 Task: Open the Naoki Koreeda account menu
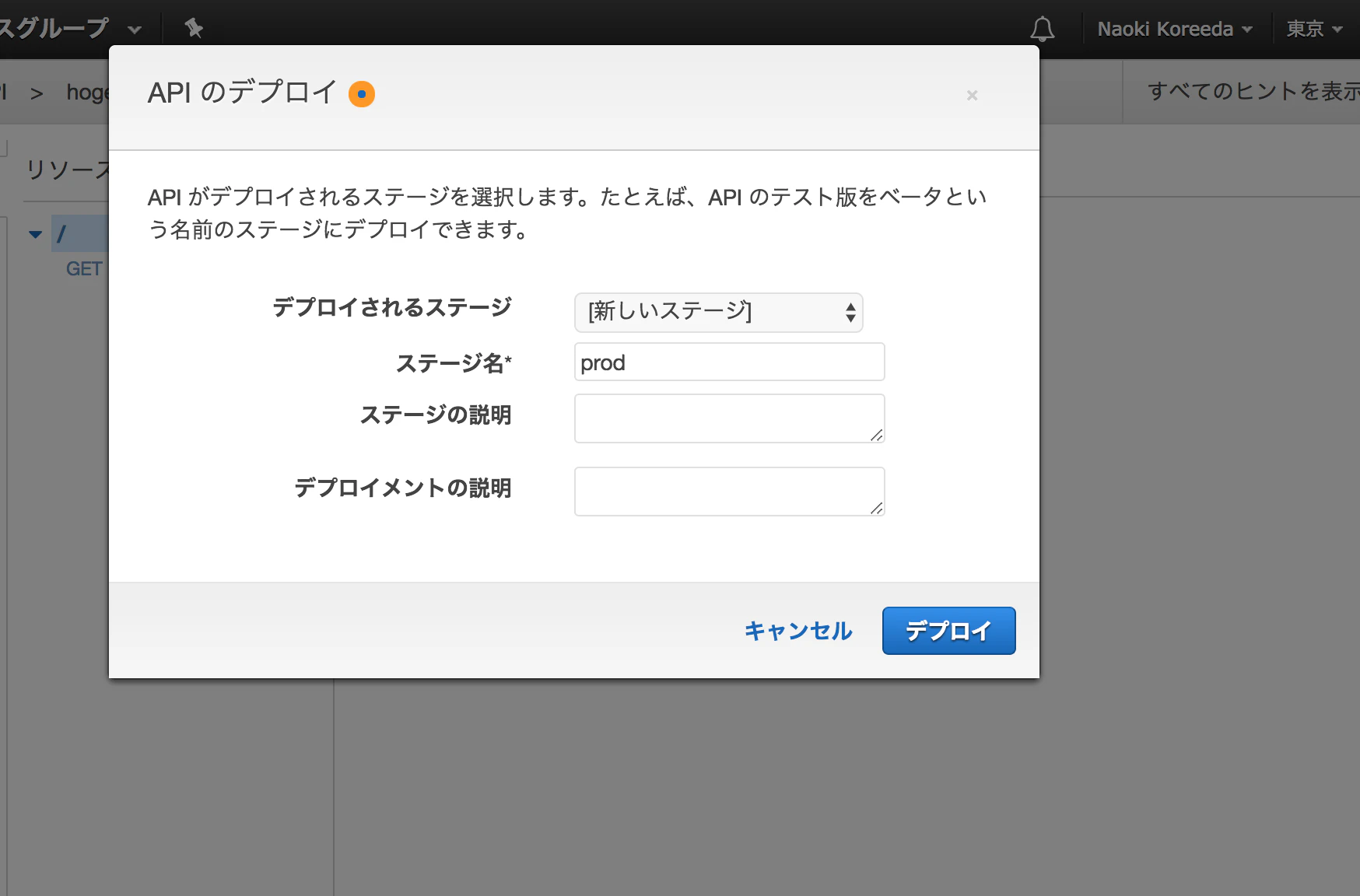[x=1174, y=29]
